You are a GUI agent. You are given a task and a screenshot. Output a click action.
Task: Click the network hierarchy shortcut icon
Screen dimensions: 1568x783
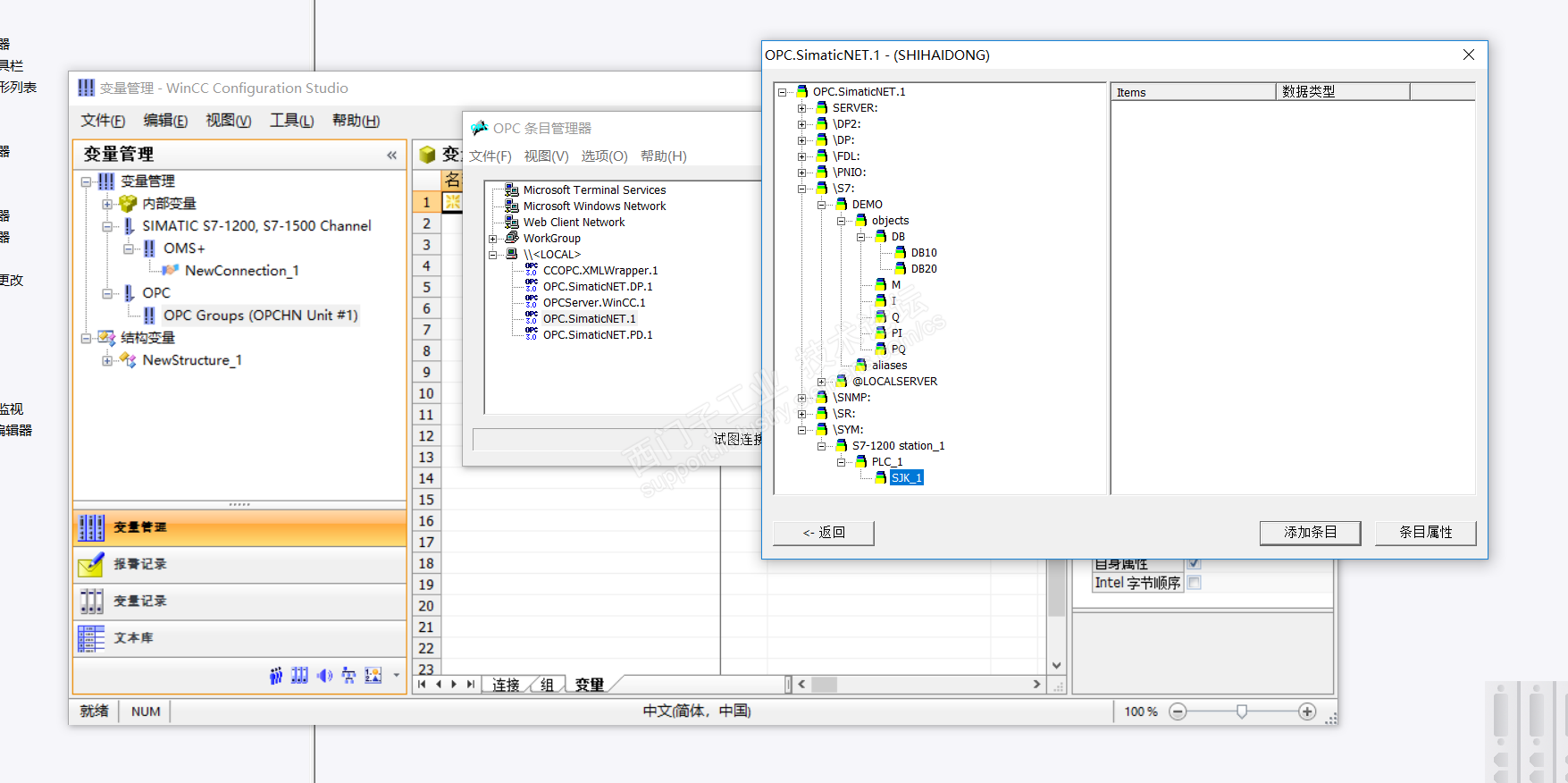pos(348,676)
